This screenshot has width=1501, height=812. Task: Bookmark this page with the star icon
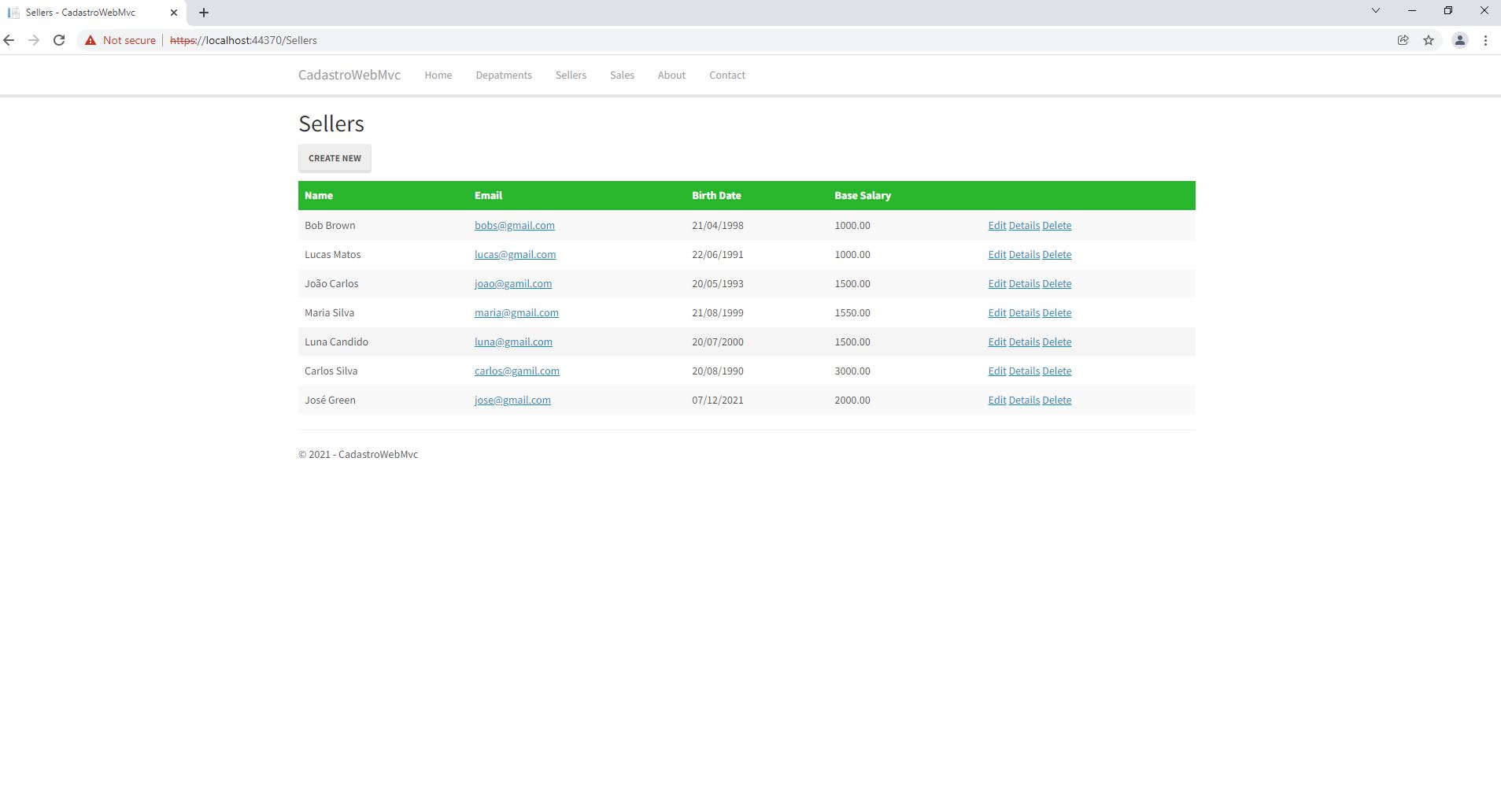pyautogui.click(x=1428, y=40)
